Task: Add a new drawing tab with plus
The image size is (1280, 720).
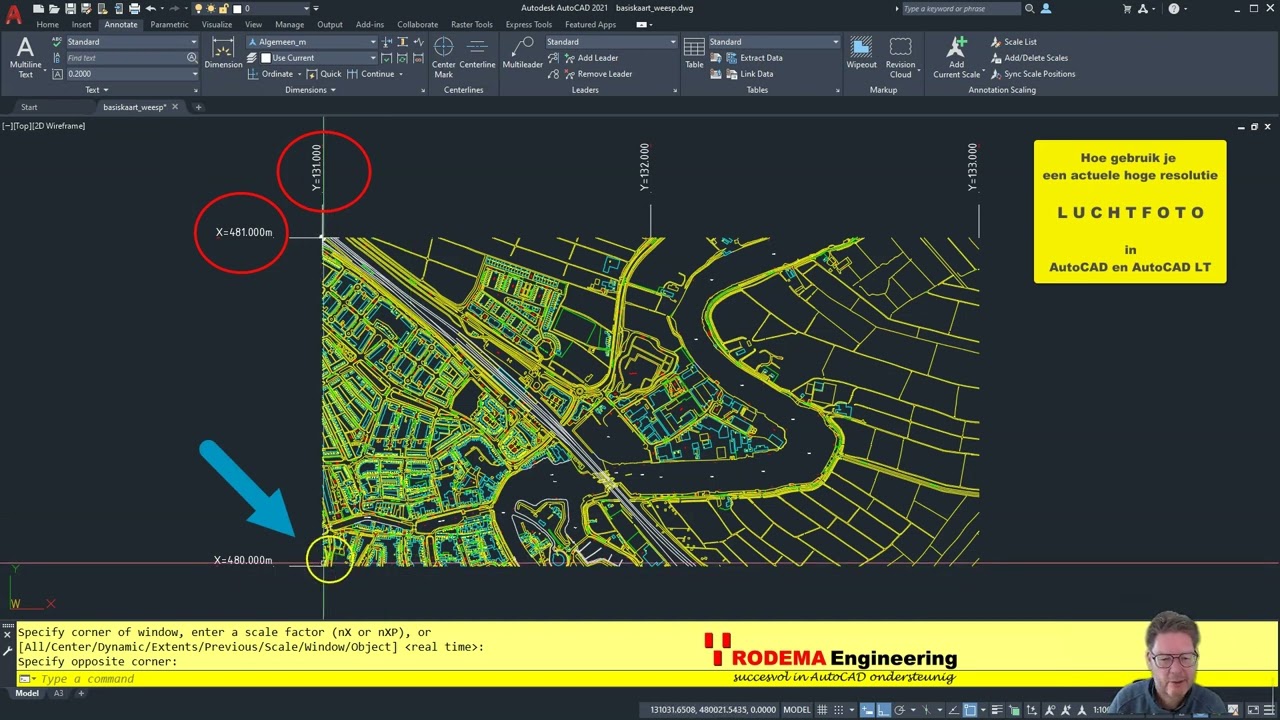Action: tap(198, 107)
